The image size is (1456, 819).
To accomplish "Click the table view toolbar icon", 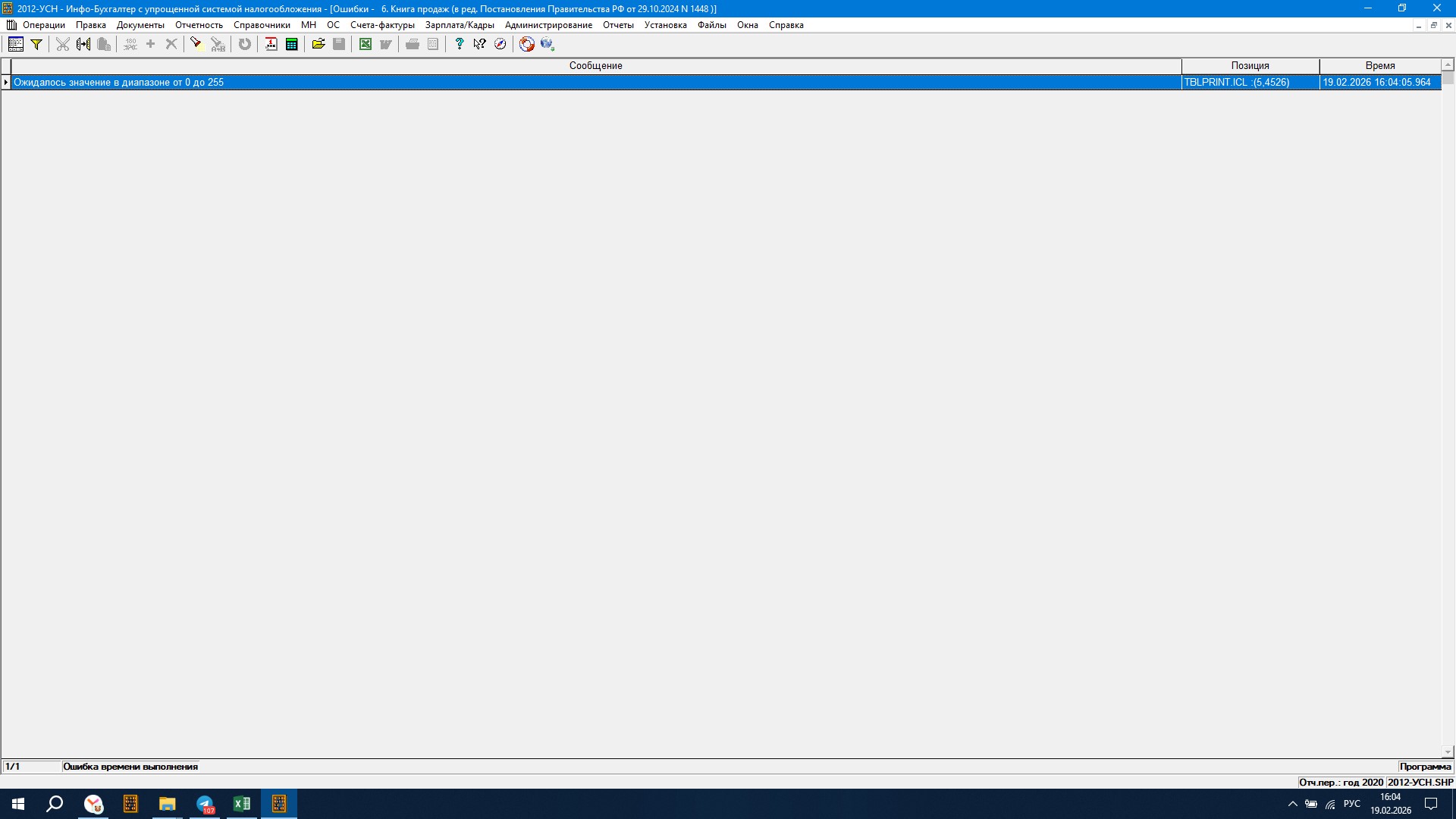I will (15, 44).
